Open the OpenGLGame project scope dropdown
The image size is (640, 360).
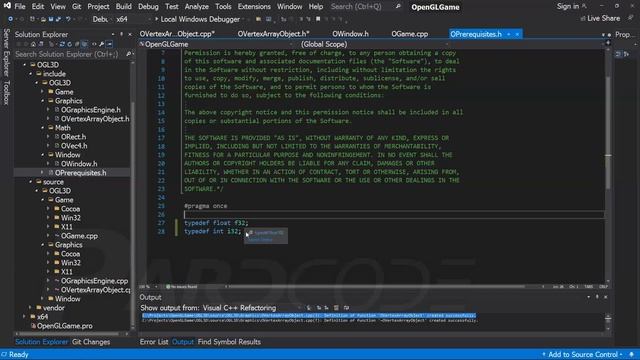[216, 44]
